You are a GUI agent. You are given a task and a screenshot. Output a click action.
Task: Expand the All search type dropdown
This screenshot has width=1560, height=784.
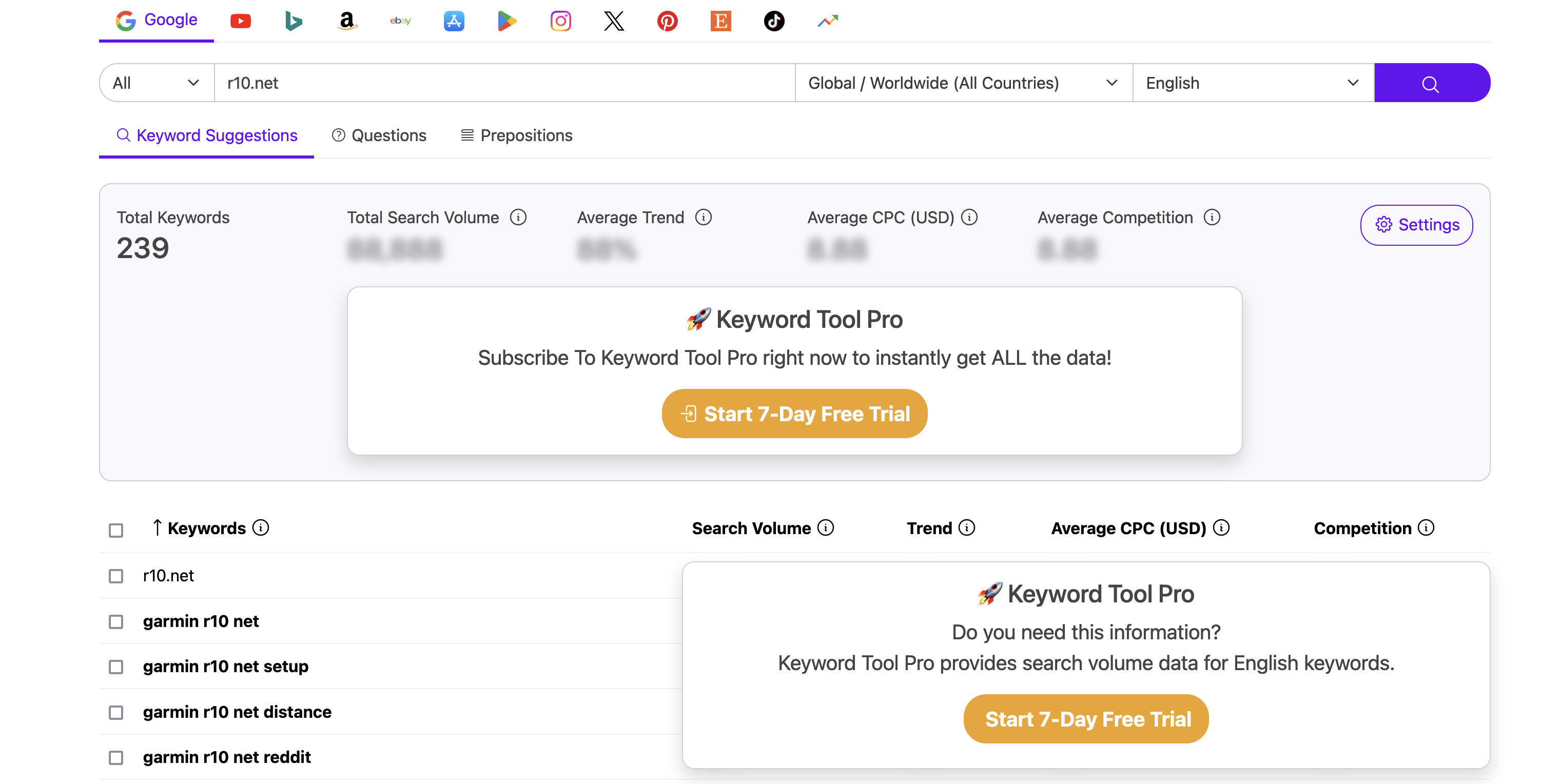(156, 83)
